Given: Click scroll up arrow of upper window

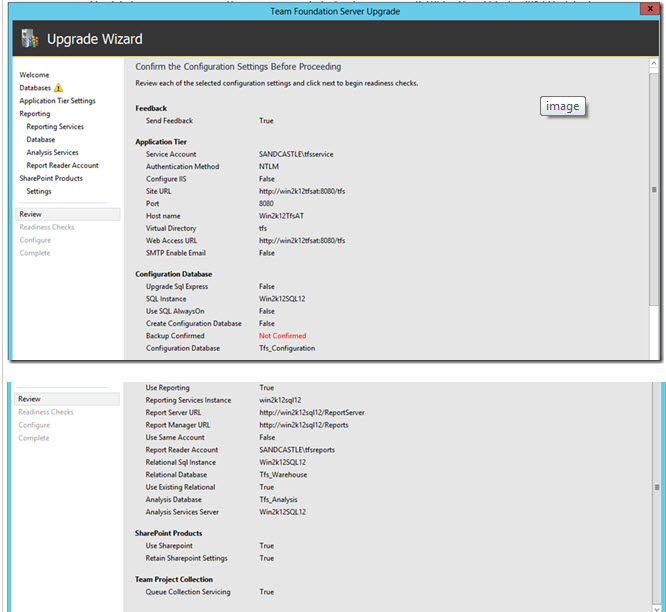Looking at the screenshot, I should click(x=654, y=63).
